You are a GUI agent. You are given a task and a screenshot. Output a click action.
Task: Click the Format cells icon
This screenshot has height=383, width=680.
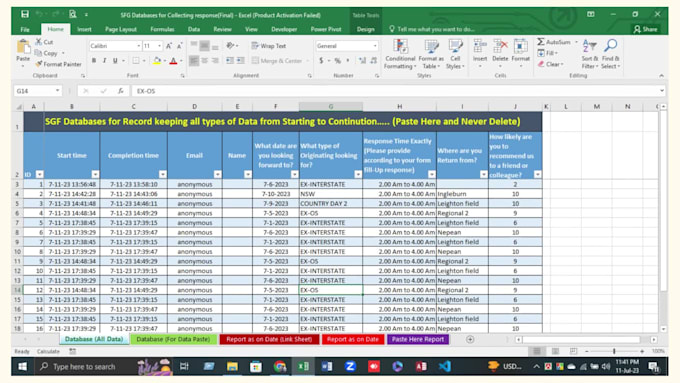pyautogui.click(x=520, y=46)
